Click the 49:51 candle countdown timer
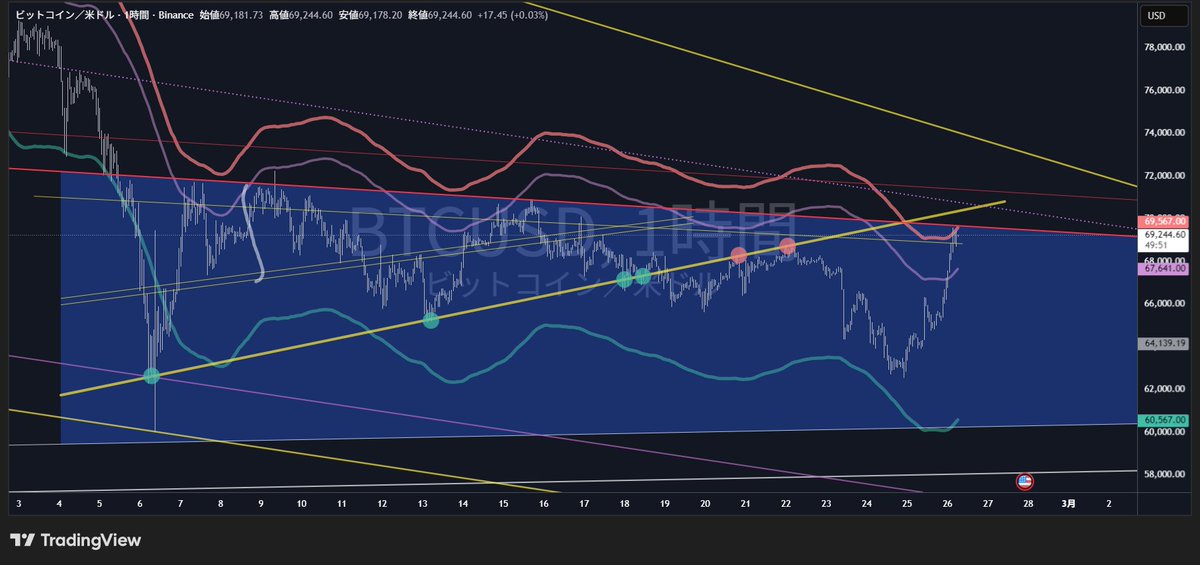 click(1156, 245)
